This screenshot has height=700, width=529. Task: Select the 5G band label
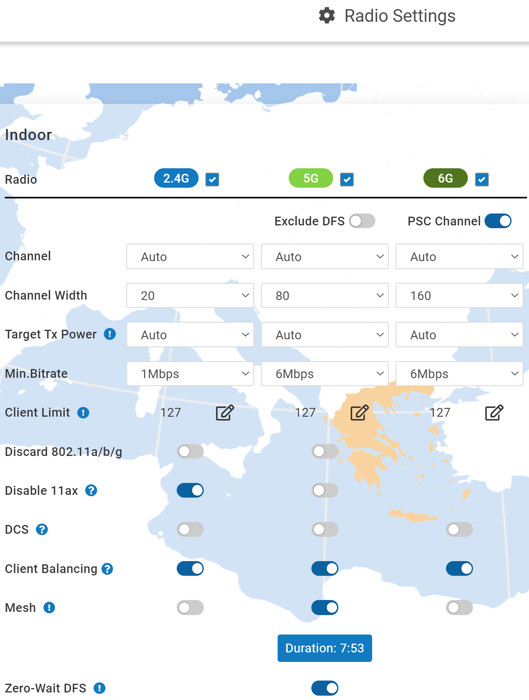pos(311,179)
